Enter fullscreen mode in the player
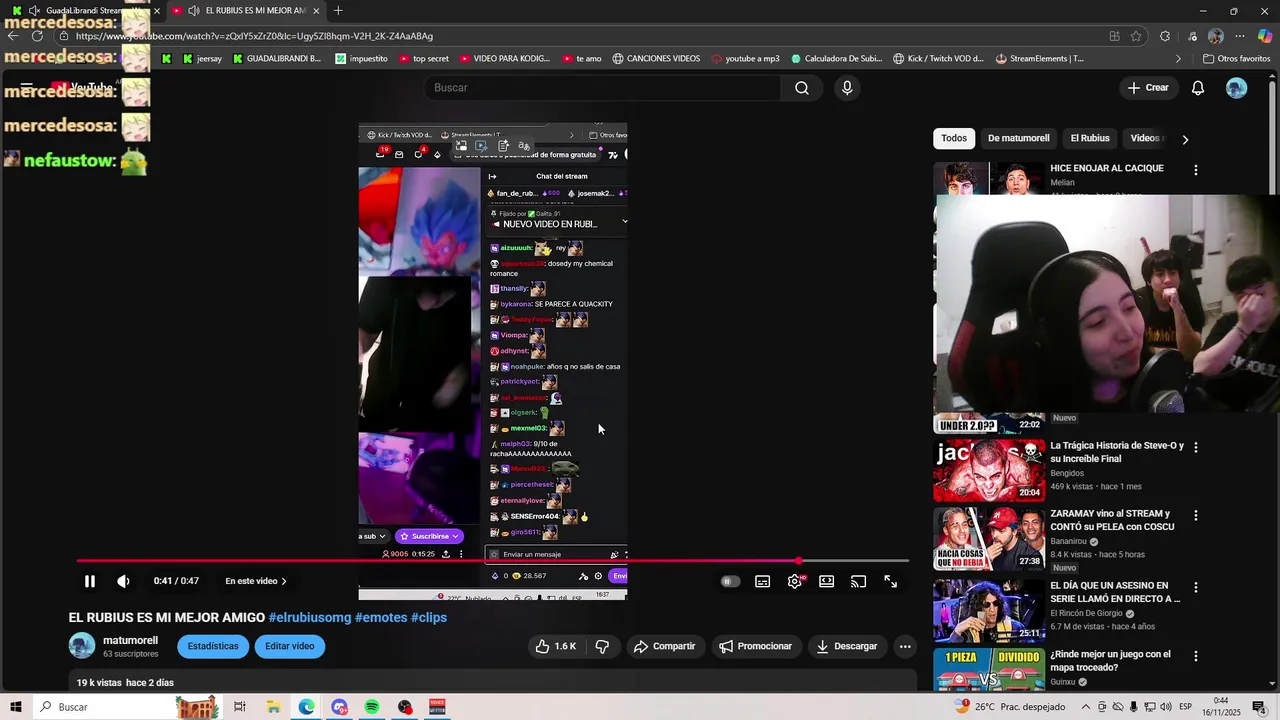Viewport: 1280px width, 720px height. 890,581
